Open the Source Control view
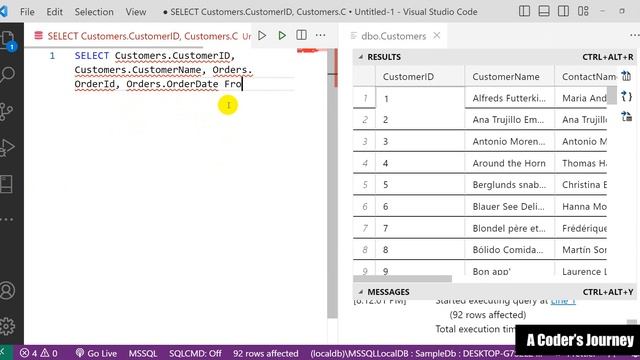This screenshot has height=360, width=640. click(7, 111)
